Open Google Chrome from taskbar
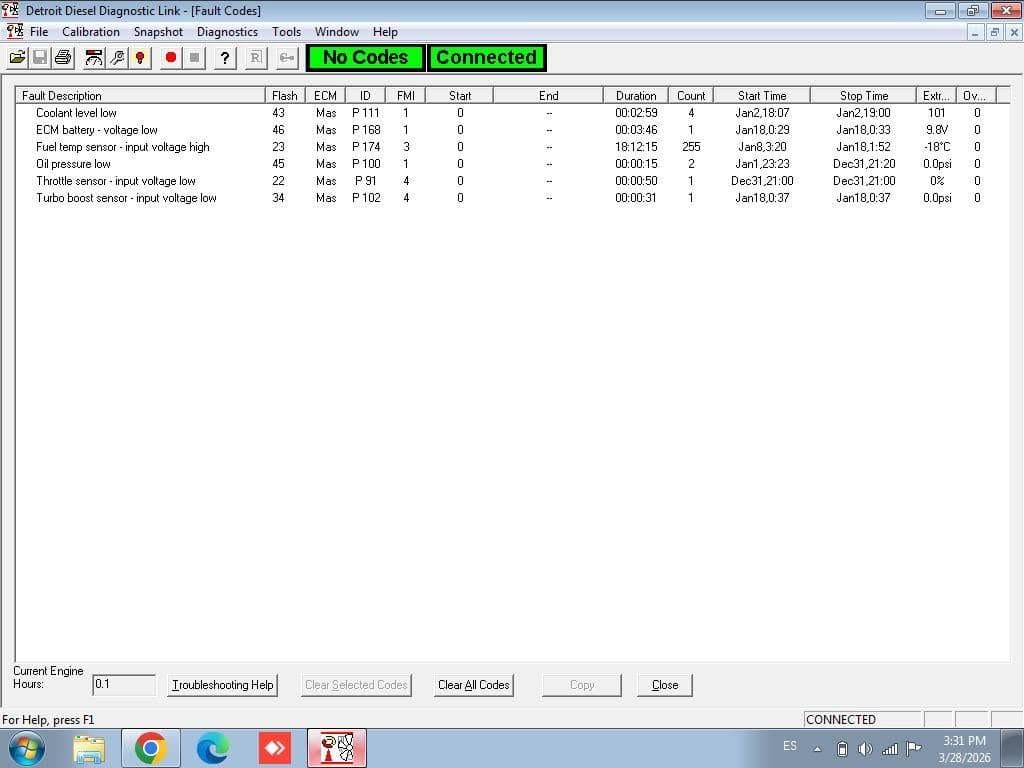 (150, 748)
